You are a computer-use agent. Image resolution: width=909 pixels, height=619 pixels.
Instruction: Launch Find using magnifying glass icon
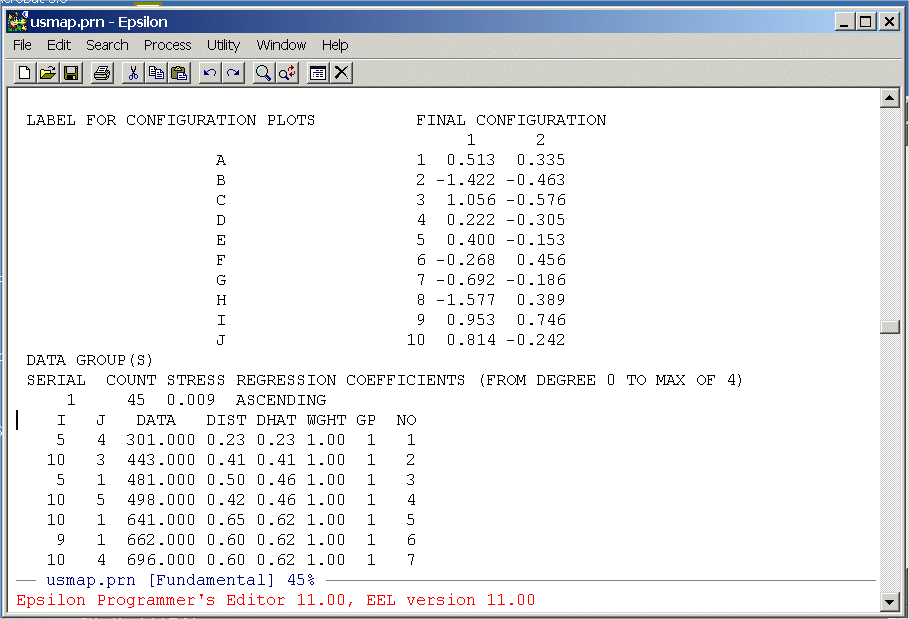[x=264, y=73]
